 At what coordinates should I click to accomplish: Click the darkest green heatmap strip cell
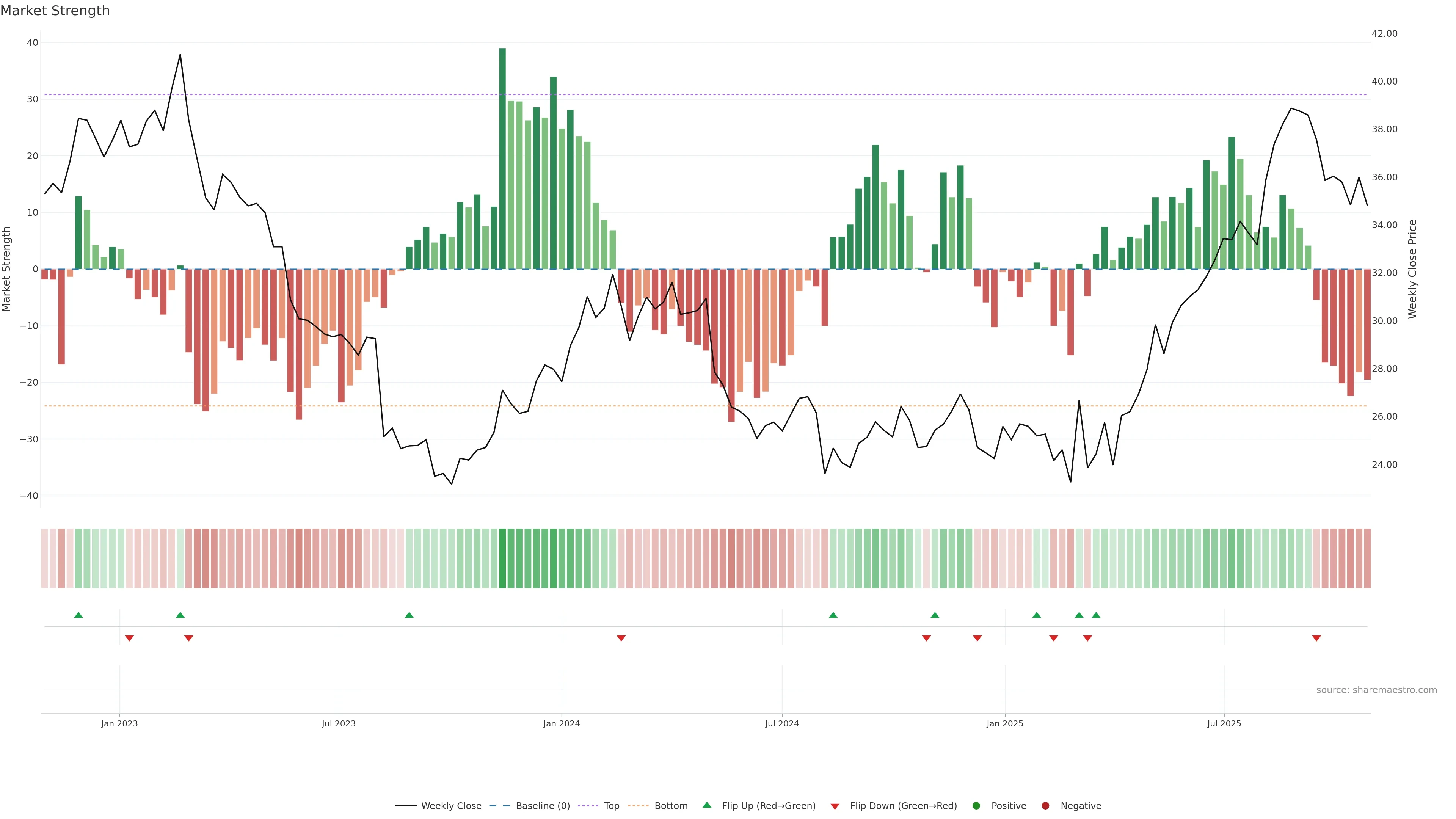tap(502, 559)
